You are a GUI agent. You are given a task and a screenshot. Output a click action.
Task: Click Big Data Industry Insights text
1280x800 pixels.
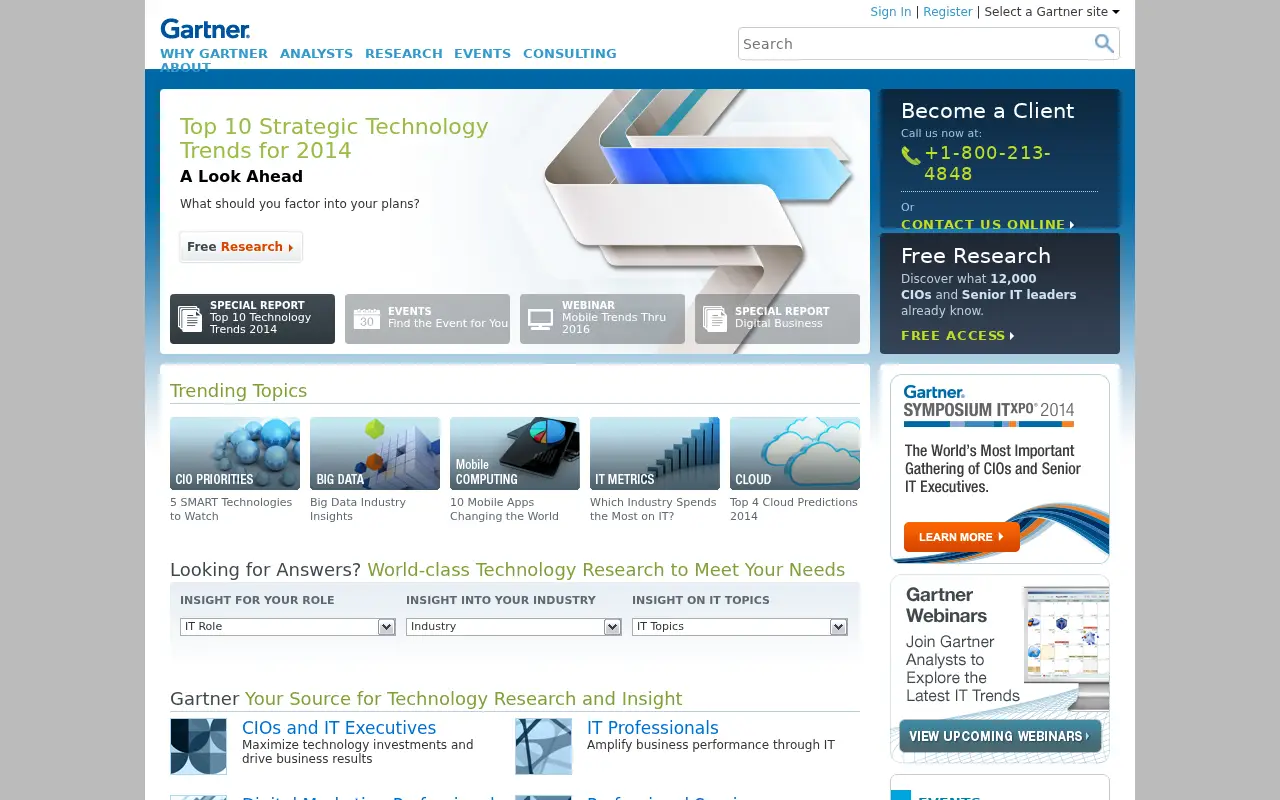point(358,509)
